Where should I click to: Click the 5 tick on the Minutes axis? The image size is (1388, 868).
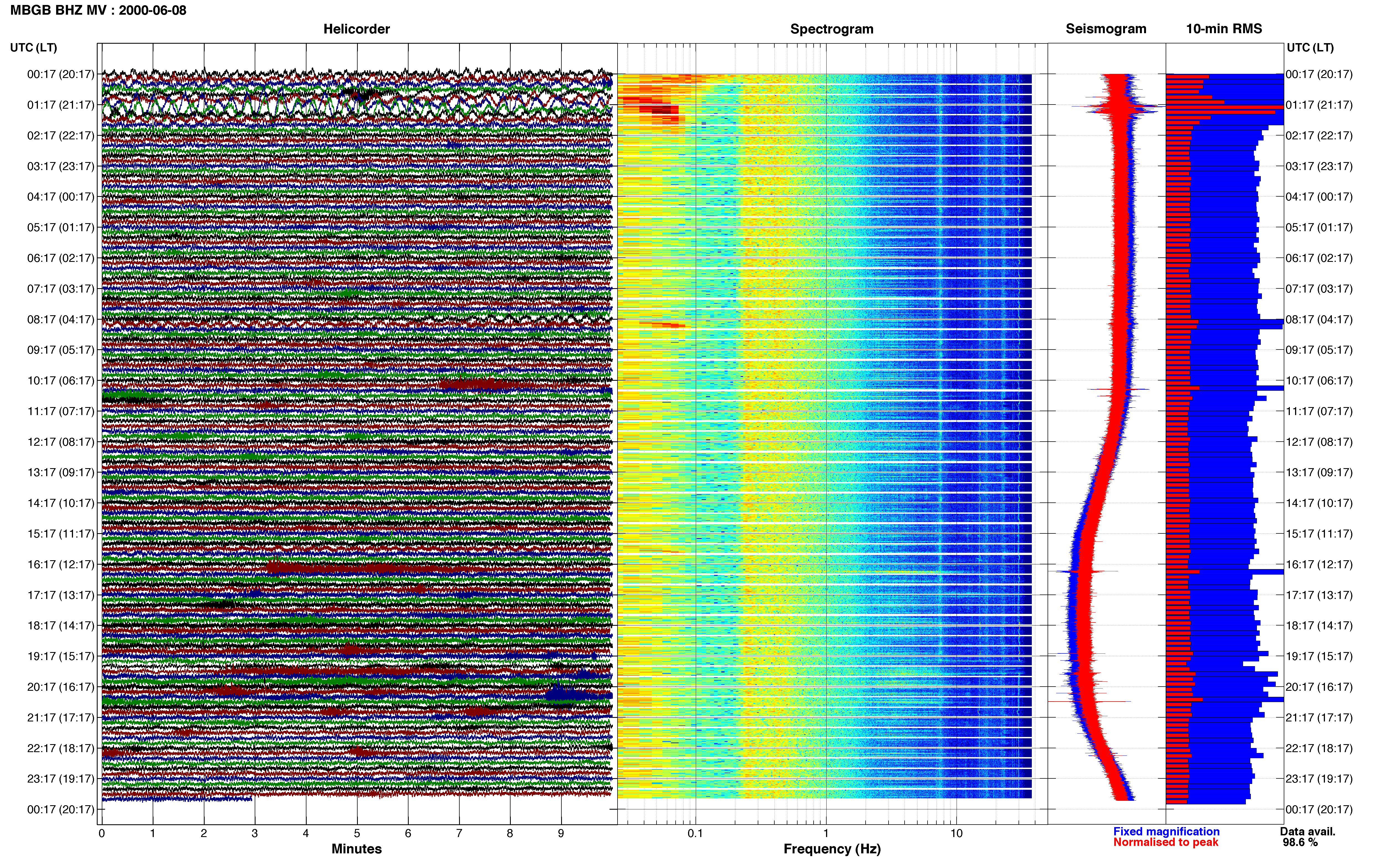pos(357,833)
